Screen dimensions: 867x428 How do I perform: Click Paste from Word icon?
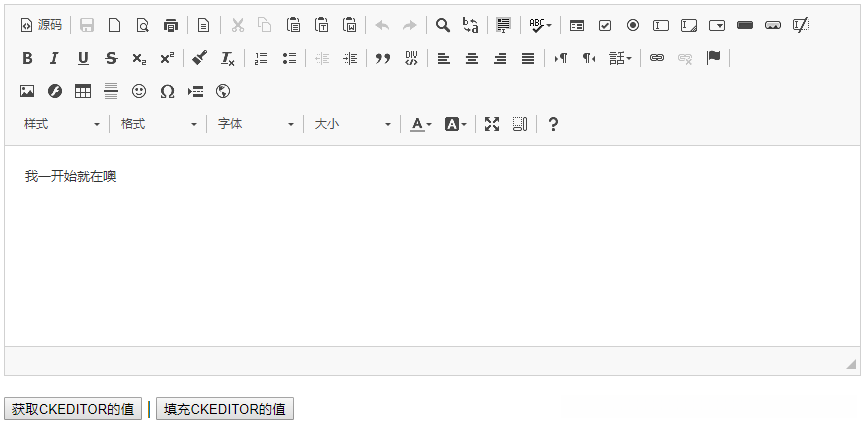click(x=349, y=25)
